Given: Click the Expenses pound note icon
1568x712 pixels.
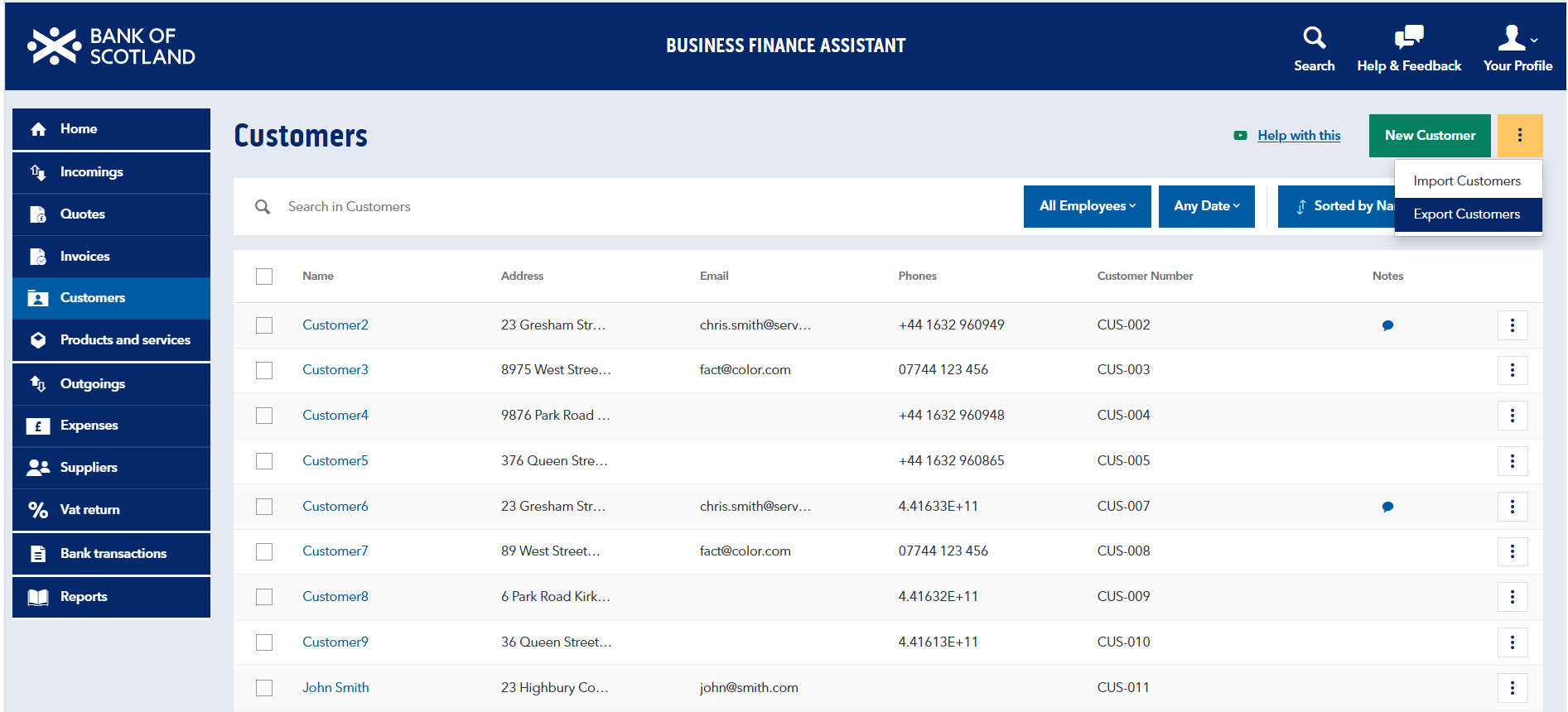Looking at the screenshot, I should (38, 426).
